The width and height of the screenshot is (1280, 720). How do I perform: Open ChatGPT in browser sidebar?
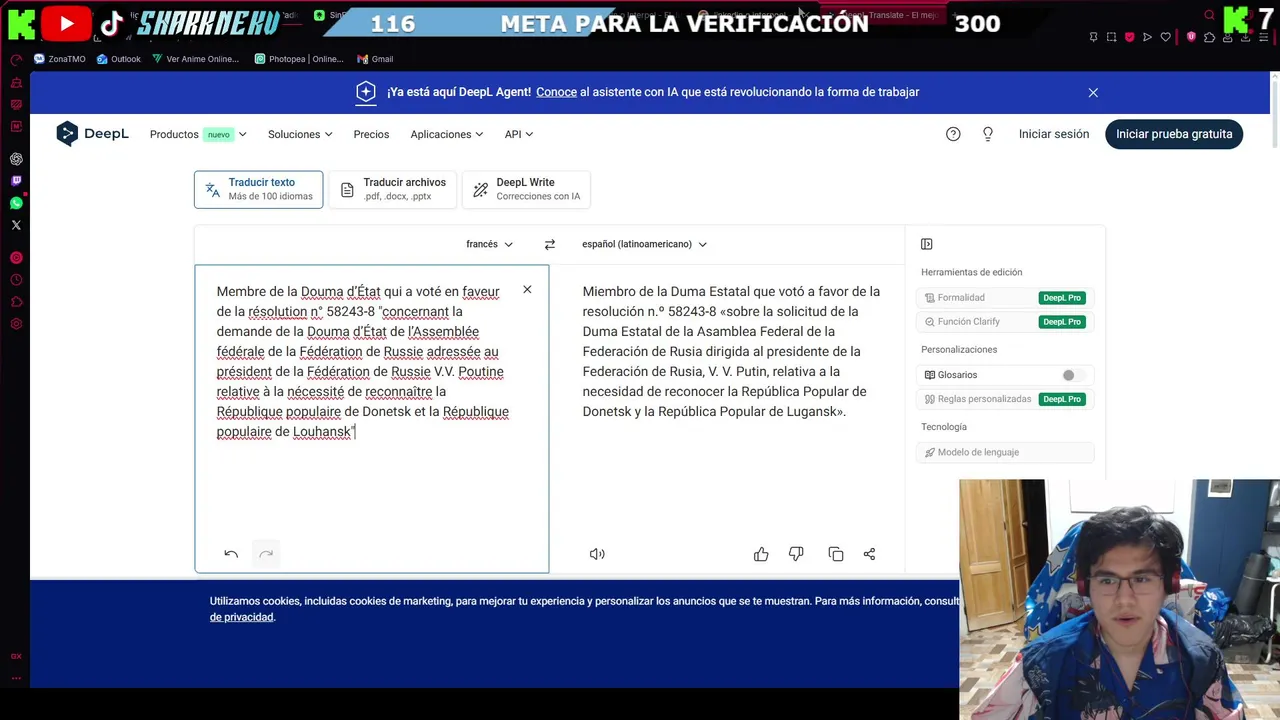click(x=16, y=159)
